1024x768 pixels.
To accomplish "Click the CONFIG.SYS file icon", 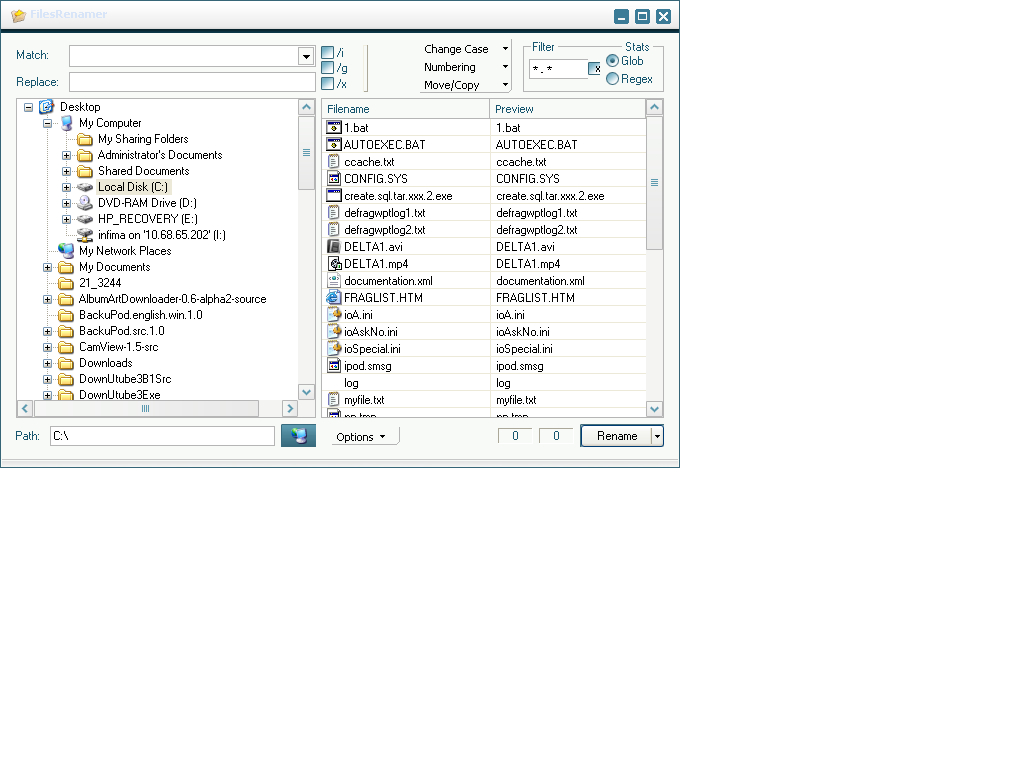I will click(x=335, y=179).
